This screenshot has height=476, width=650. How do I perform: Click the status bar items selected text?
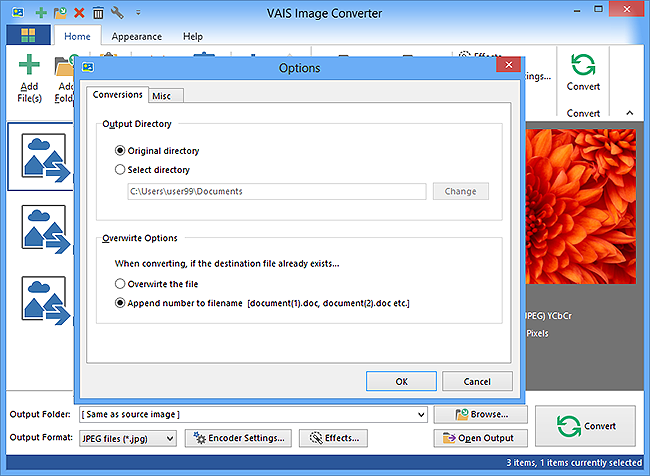[x=574, y=462]
